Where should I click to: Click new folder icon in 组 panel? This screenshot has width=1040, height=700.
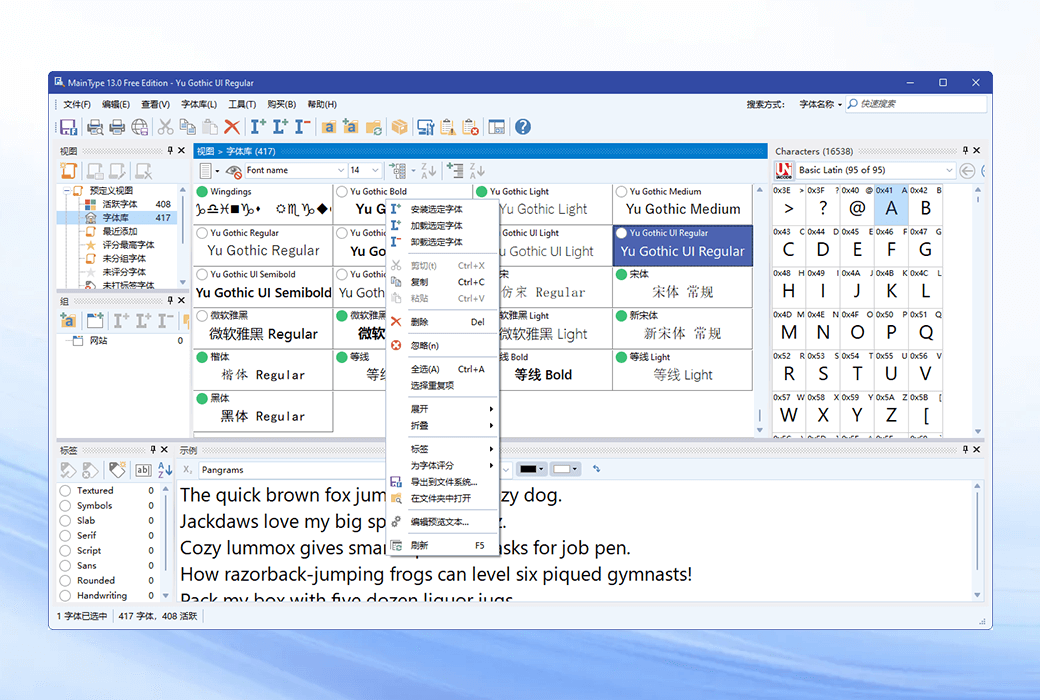[95, 321]
